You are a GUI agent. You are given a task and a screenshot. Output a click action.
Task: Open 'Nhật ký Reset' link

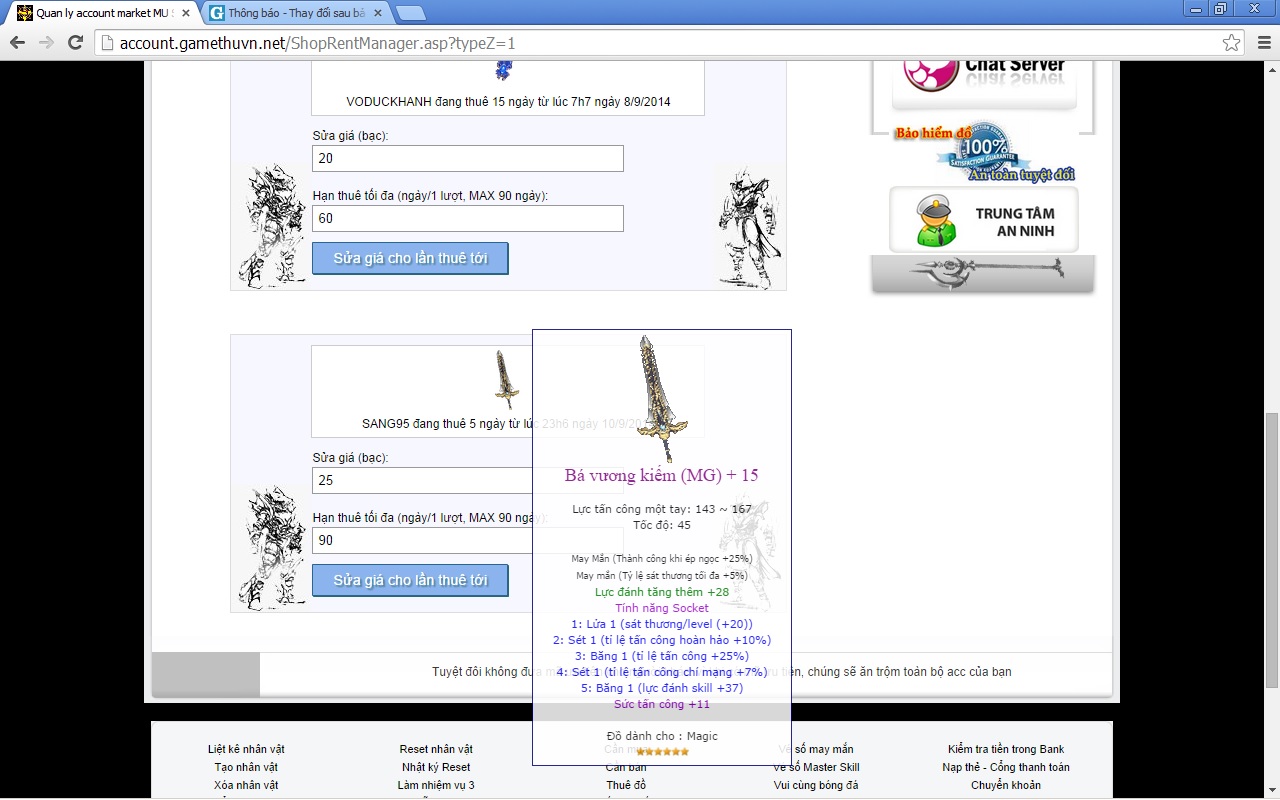(436, 767)
